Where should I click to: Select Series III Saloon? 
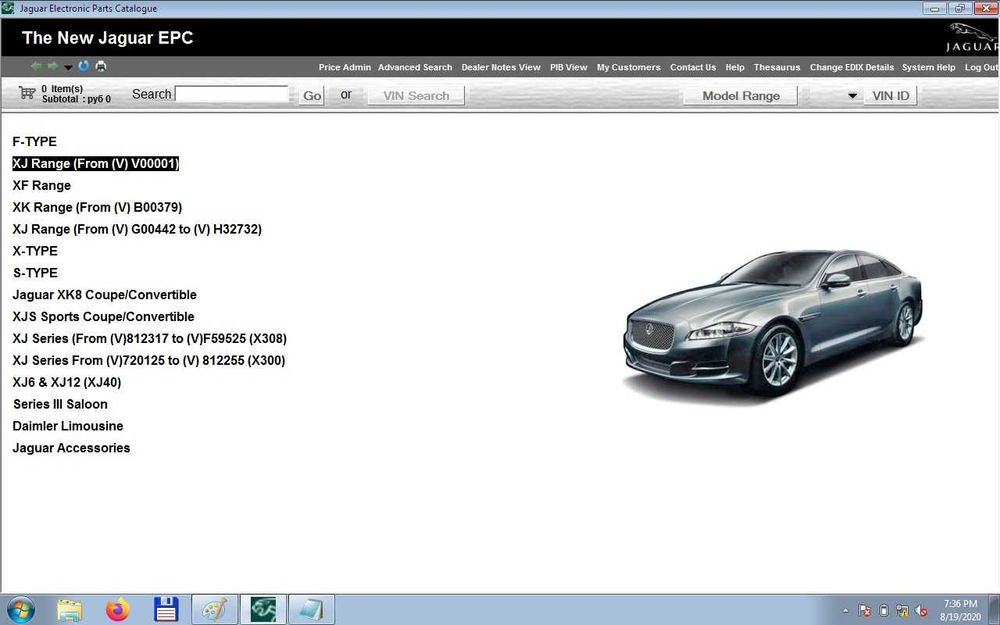(60, 404)
